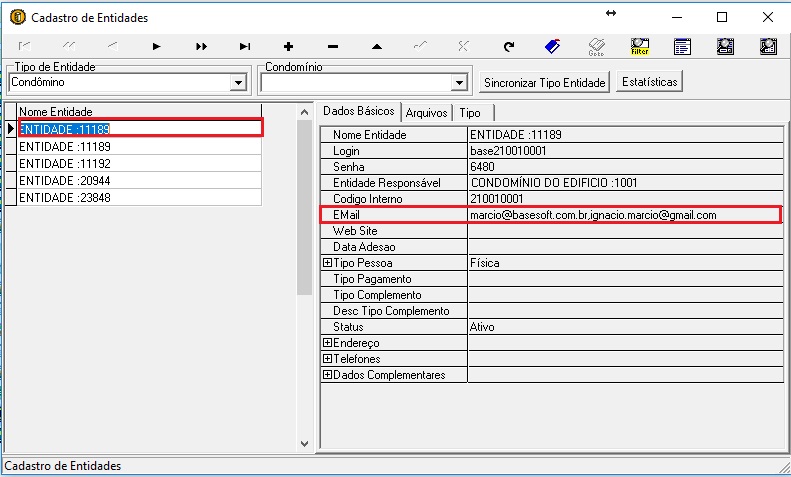This screenshot has width=791, height=477.
Task: Click the Estatísticas button
Action: [649, 82]
